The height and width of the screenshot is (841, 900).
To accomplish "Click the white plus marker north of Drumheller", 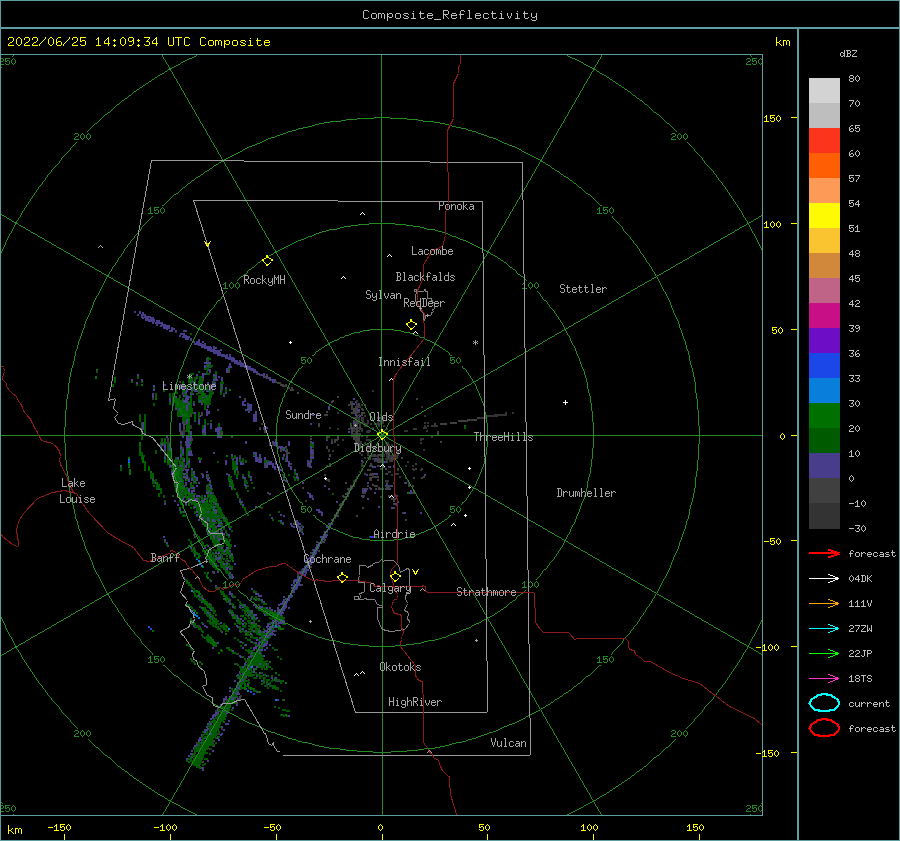I will click(x=565, y=402).
